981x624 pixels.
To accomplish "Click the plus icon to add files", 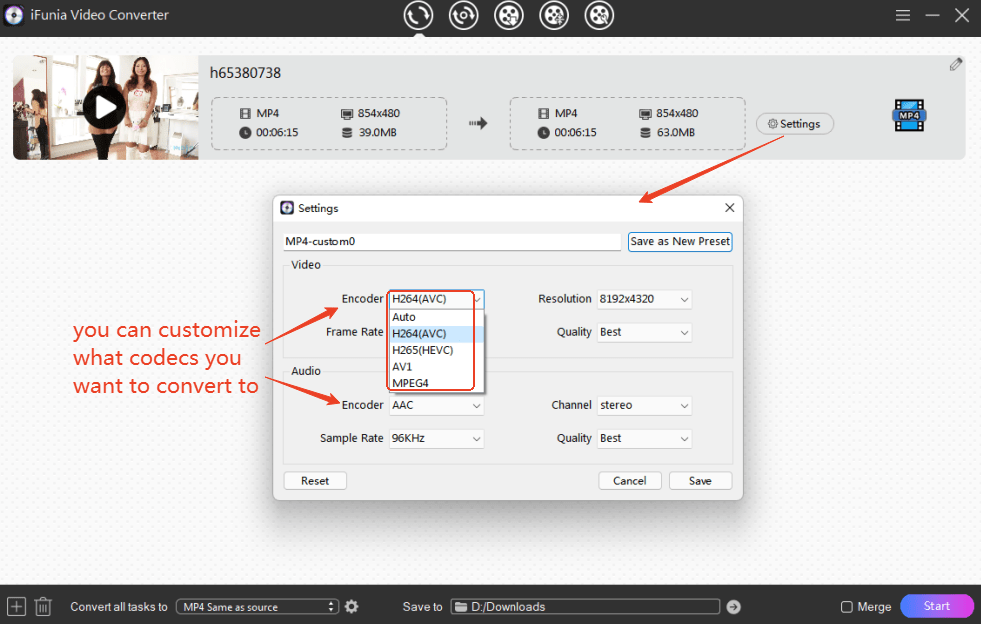I will (x=16, y=606).
